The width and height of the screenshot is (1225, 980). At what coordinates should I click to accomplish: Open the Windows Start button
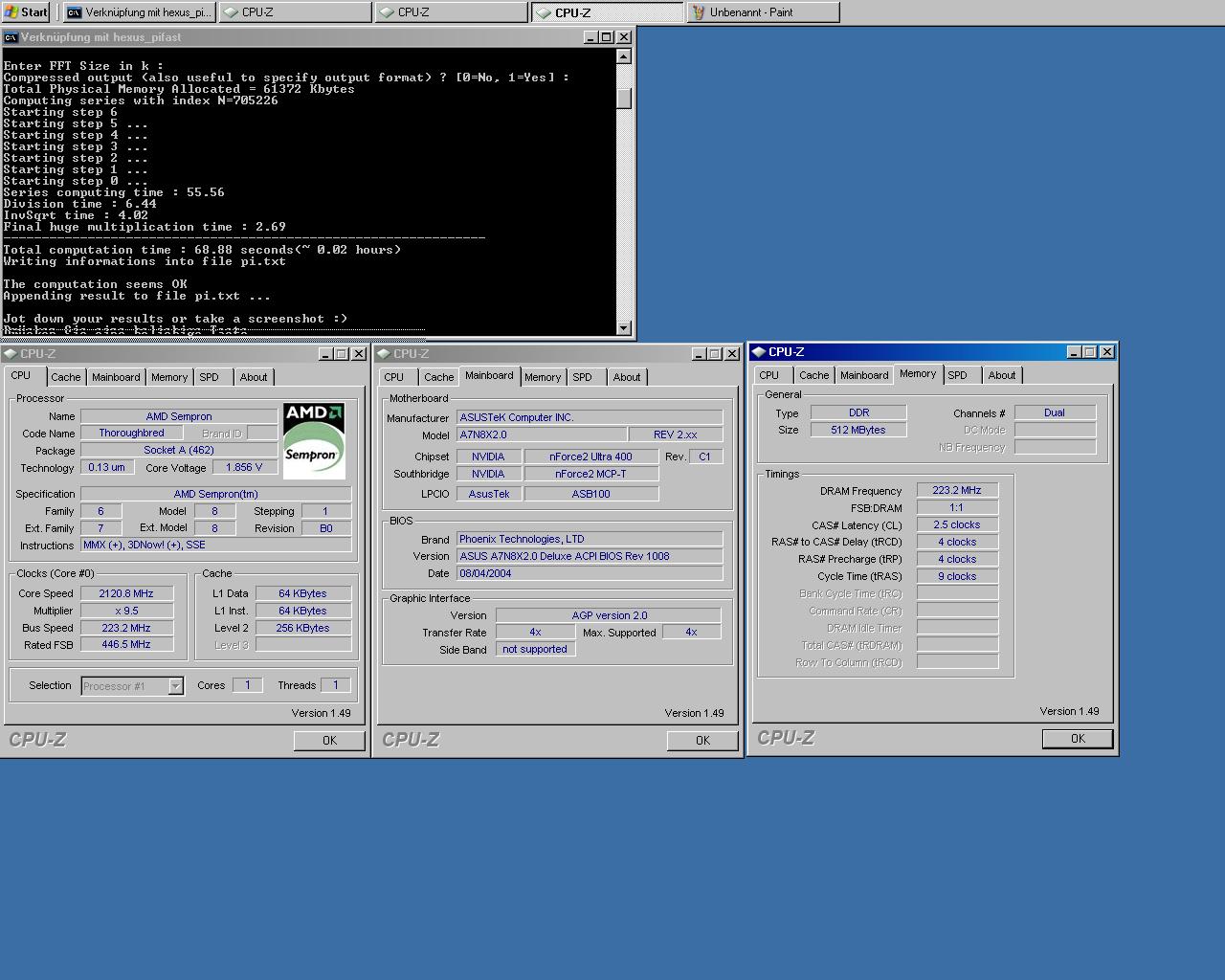26,11
